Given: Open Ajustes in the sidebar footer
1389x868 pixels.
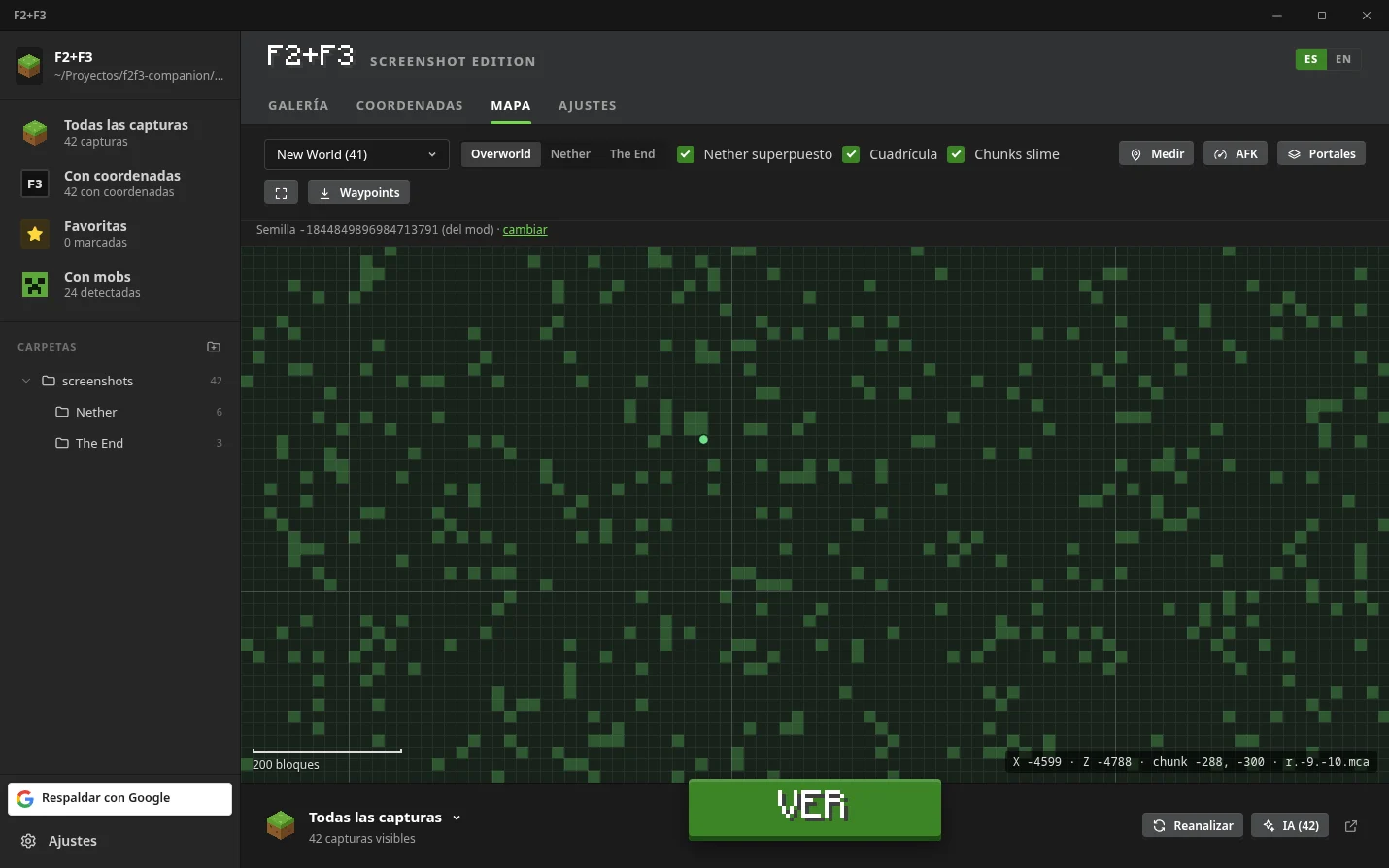Looking at the screenshot, I should (x=120, y=841).
